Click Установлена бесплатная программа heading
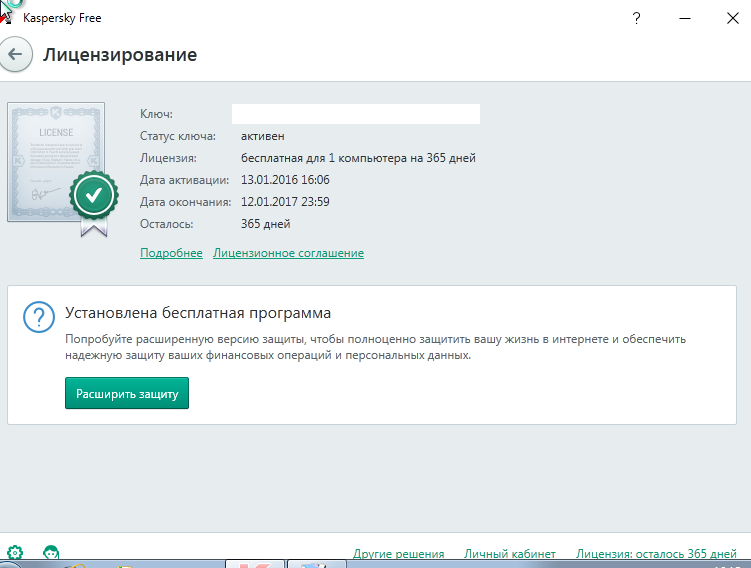Screen dimensions: 751x568 [198, 313]
